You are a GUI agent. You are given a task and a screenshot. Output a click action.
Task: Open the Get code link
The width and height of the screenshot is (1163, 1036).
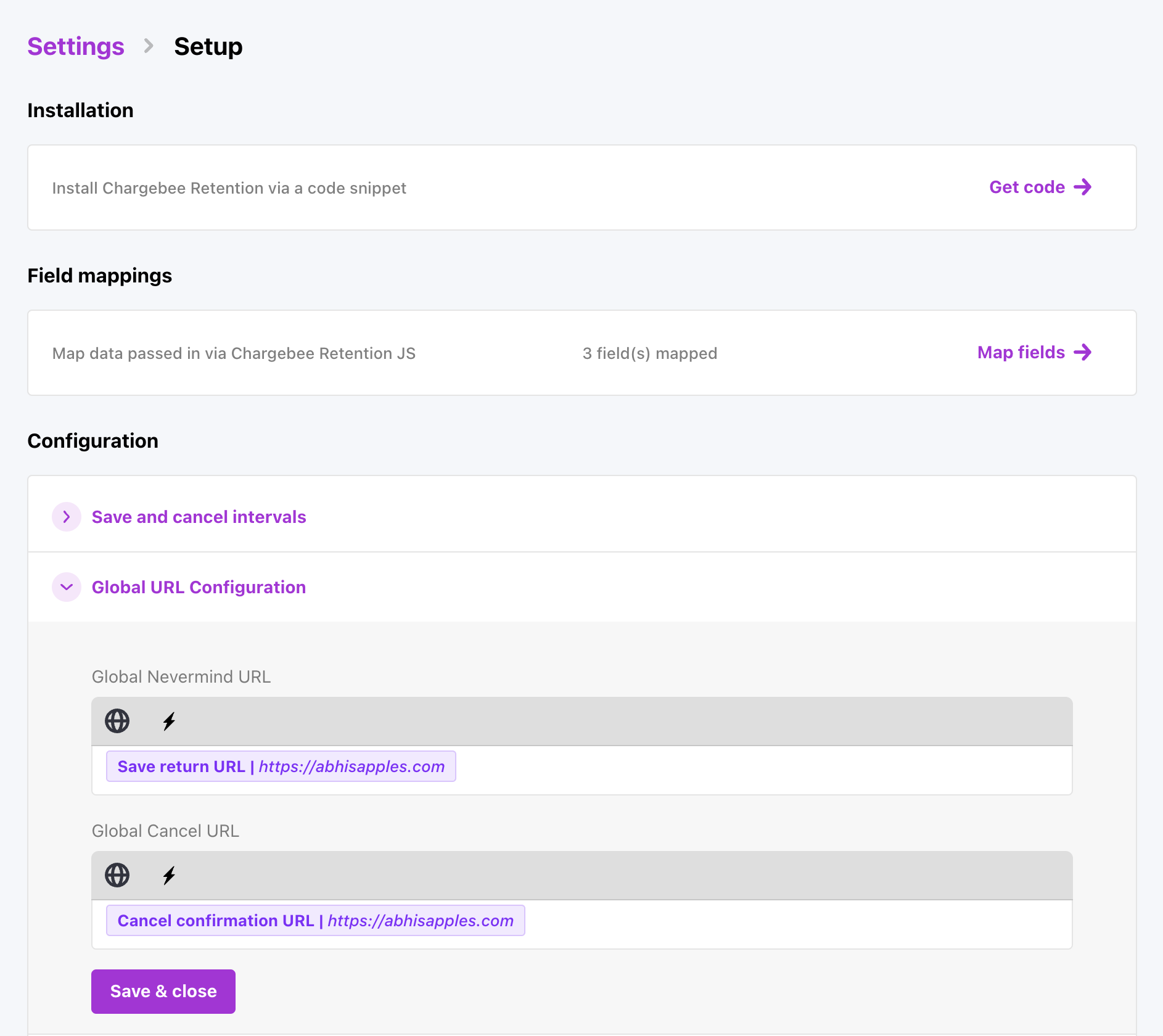coord(1027,187)
